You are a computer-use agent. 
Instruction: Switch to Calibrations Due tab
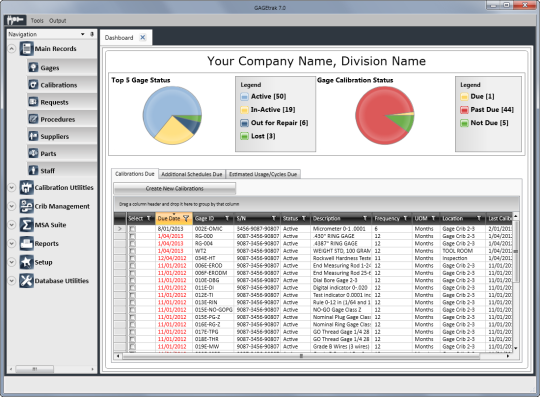click(x=135, y=174)
